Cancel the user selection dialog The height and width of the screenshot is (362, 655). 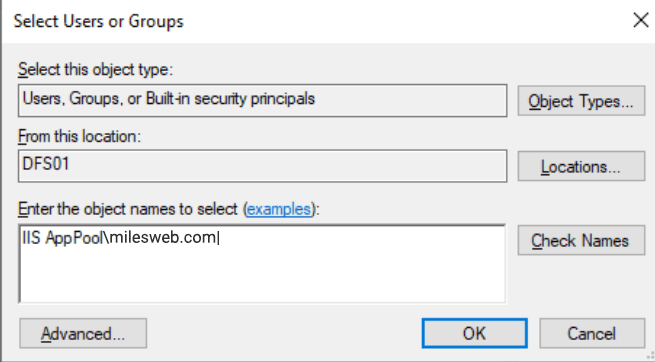[x=592, y=334]
